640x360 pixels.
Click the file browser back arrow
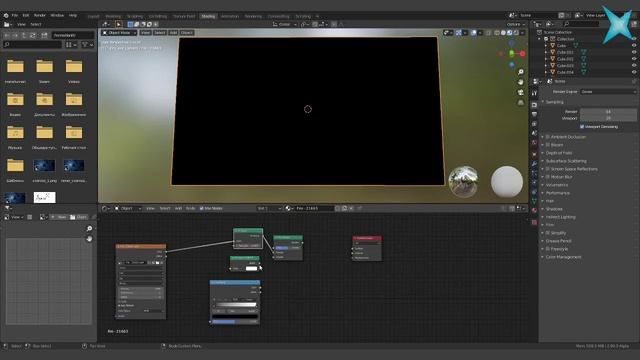(7, 36)
